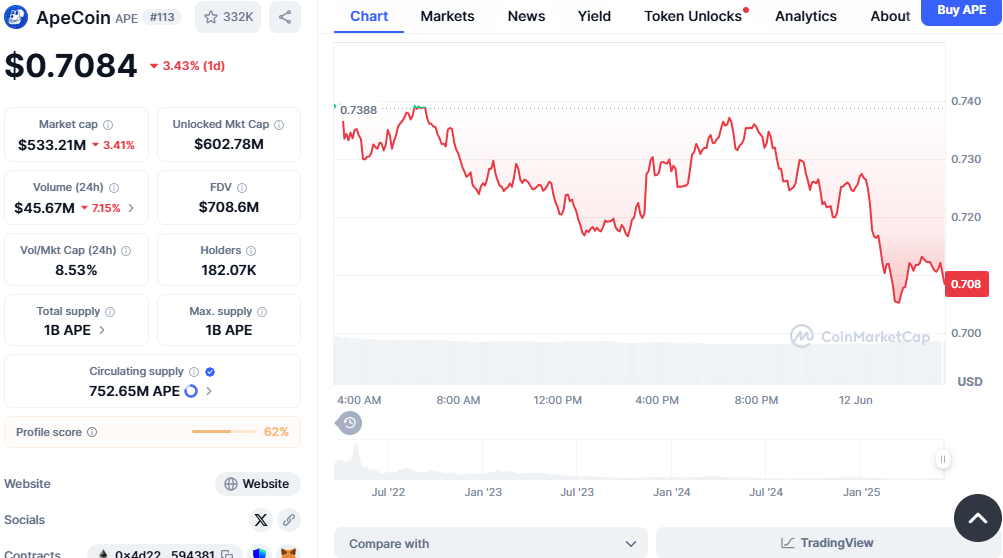Click the chart time-range slider handle
The height and width of the screenshot is (558, 1003).
[942, 459]
